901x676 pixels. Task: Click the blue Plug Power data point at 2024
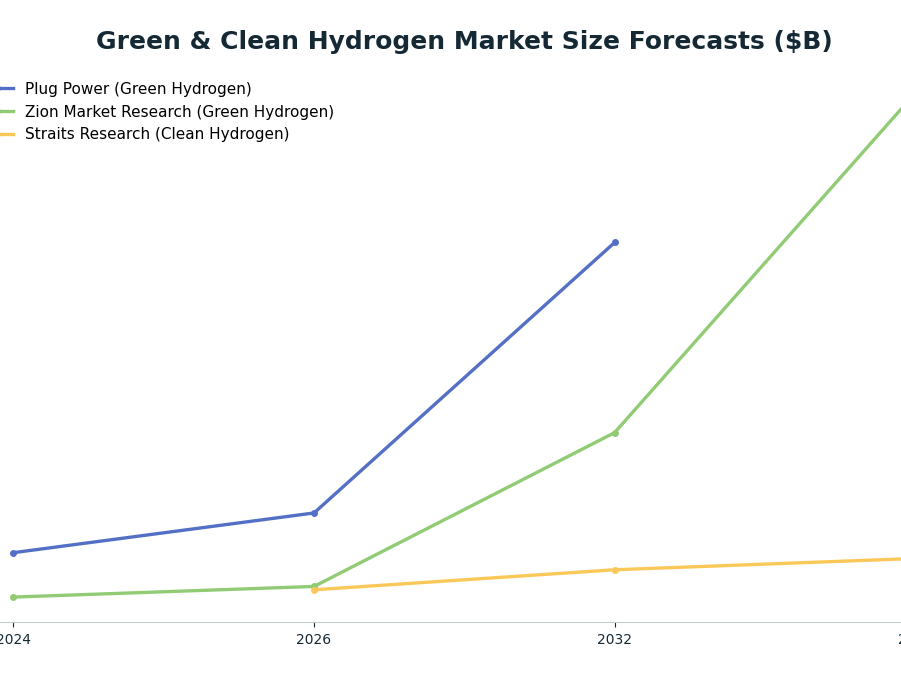coord(14,553)
